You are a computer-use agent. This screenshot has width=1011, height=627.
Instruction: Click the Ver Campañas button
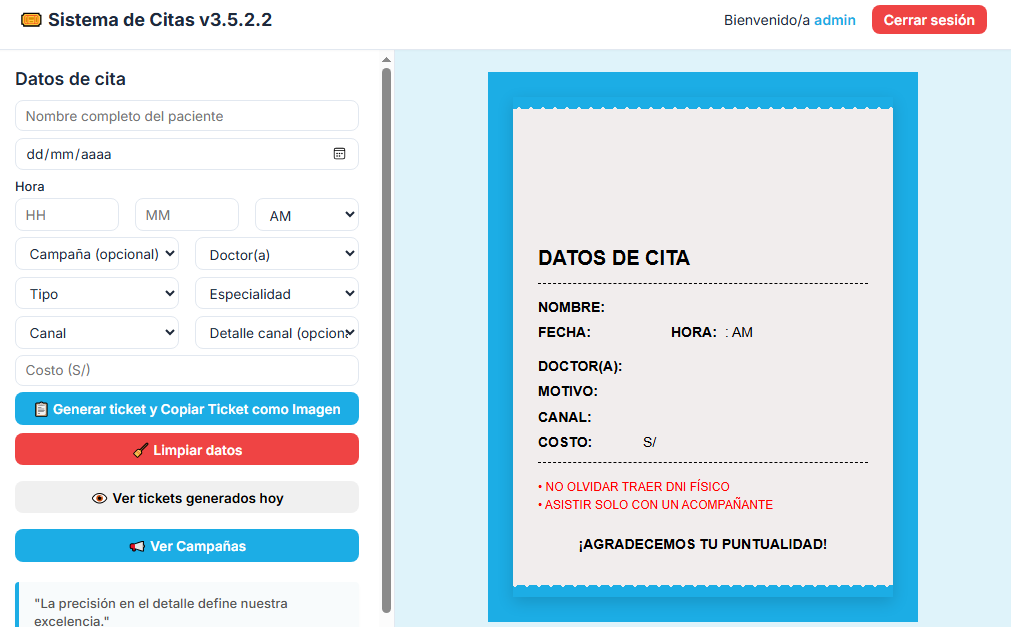(x=187, y=546)
